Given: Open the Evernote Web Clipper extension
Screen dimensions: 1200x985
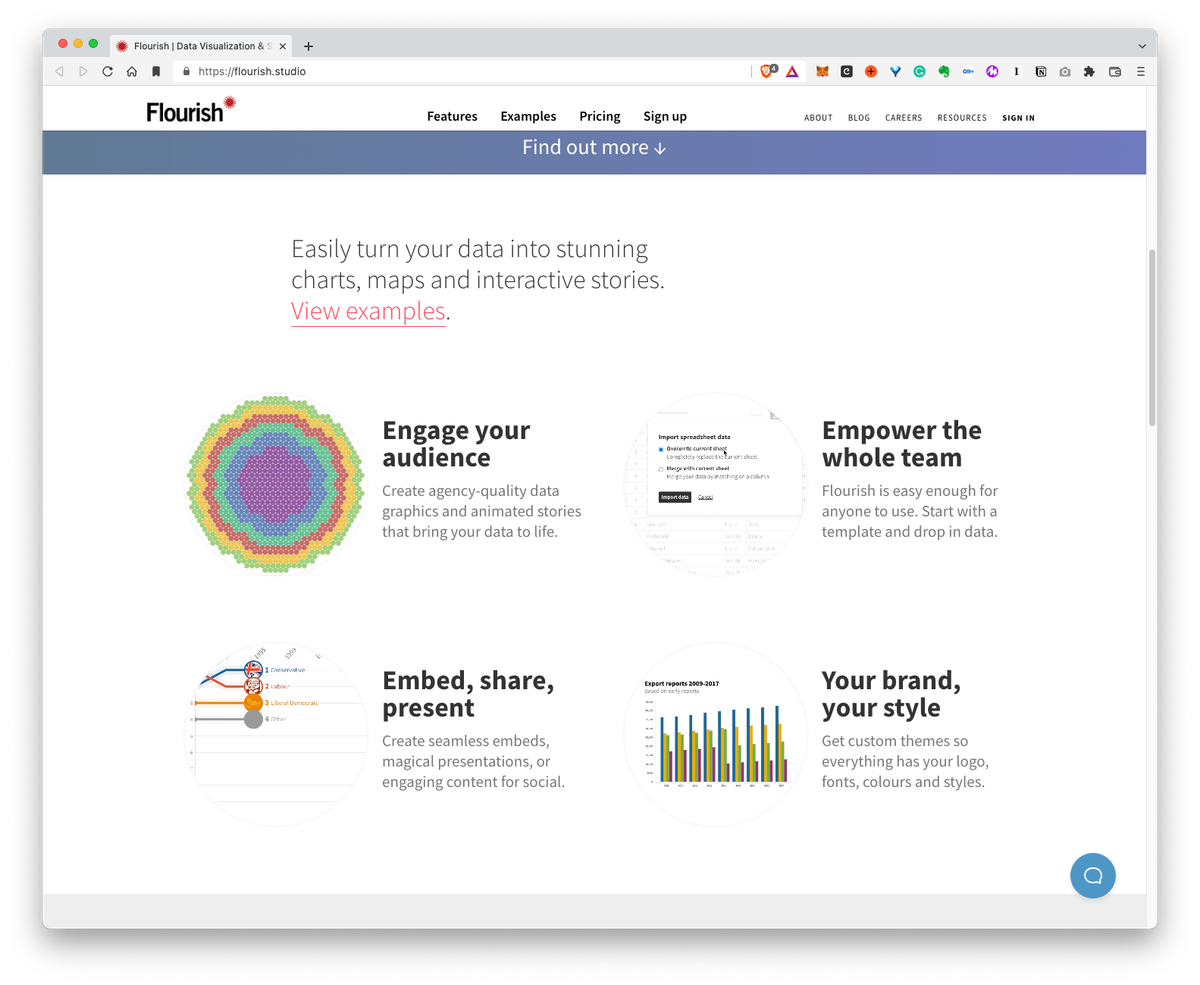Looking at the screenshot, I should 943,71.
